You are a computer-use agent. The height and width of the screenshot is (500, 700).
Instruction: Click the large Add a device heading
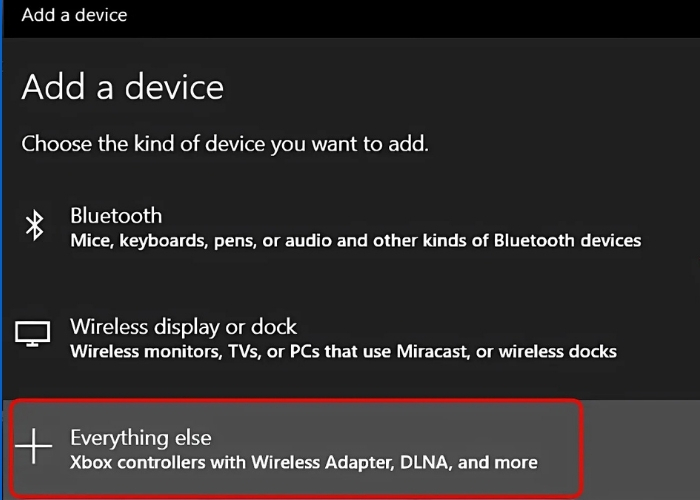point(122,87)
